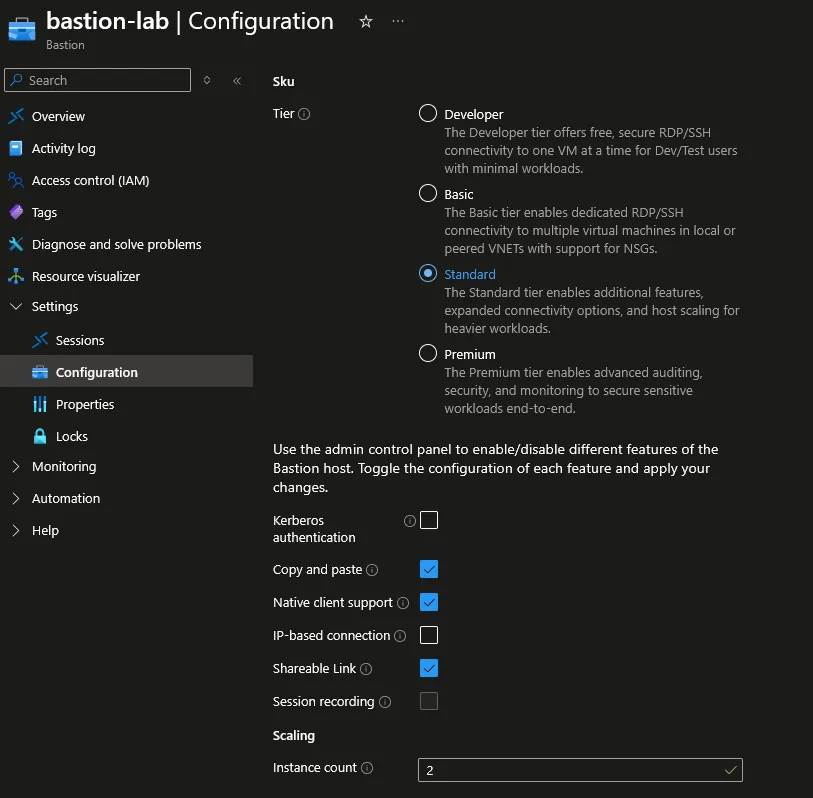Collapse the Settings section chevron
The height and width of the screenshot is (798, 813).
16,306
